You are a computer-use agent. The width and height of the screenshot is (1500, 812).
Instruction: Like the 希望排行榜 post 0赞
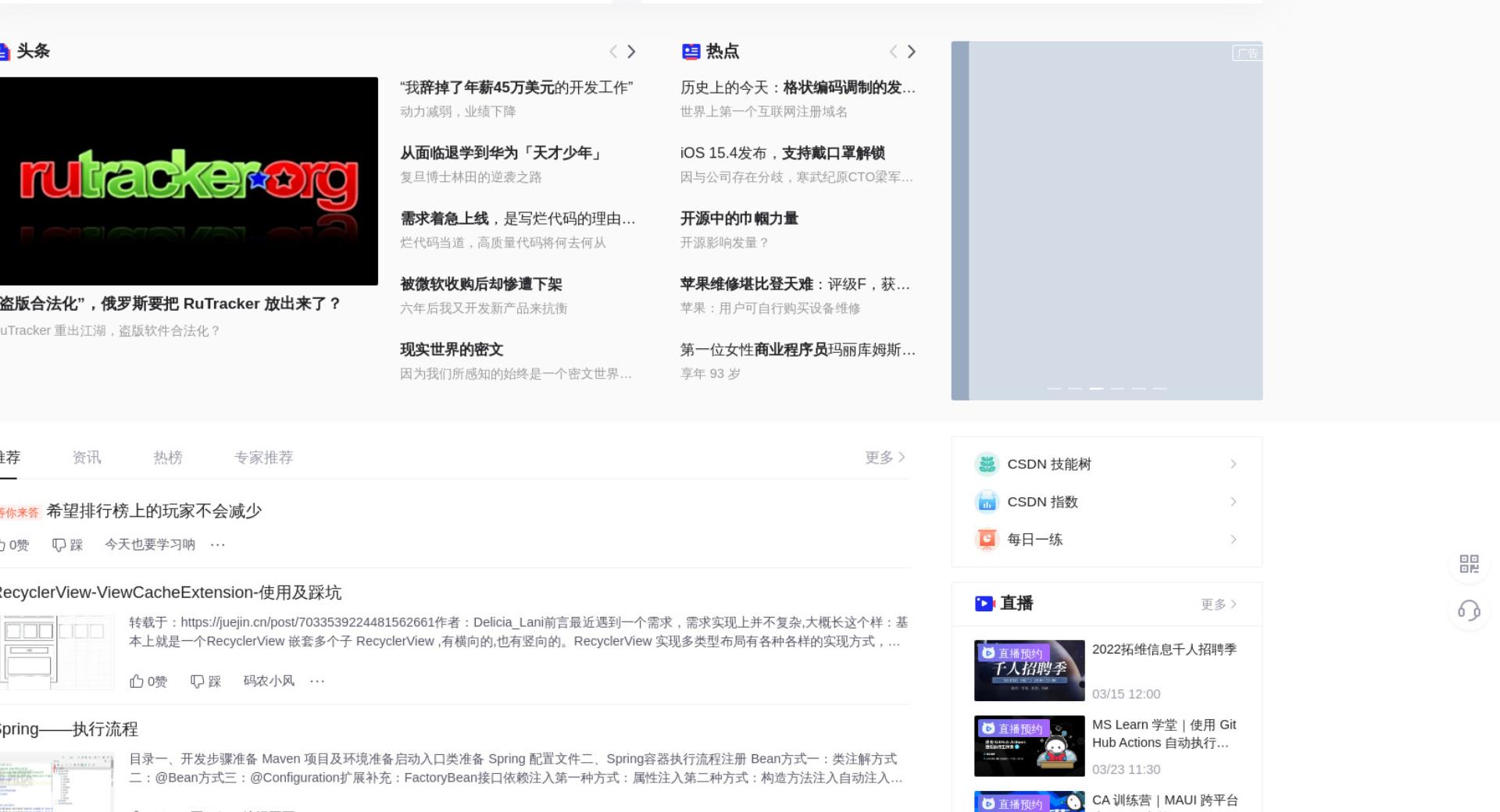15,545
